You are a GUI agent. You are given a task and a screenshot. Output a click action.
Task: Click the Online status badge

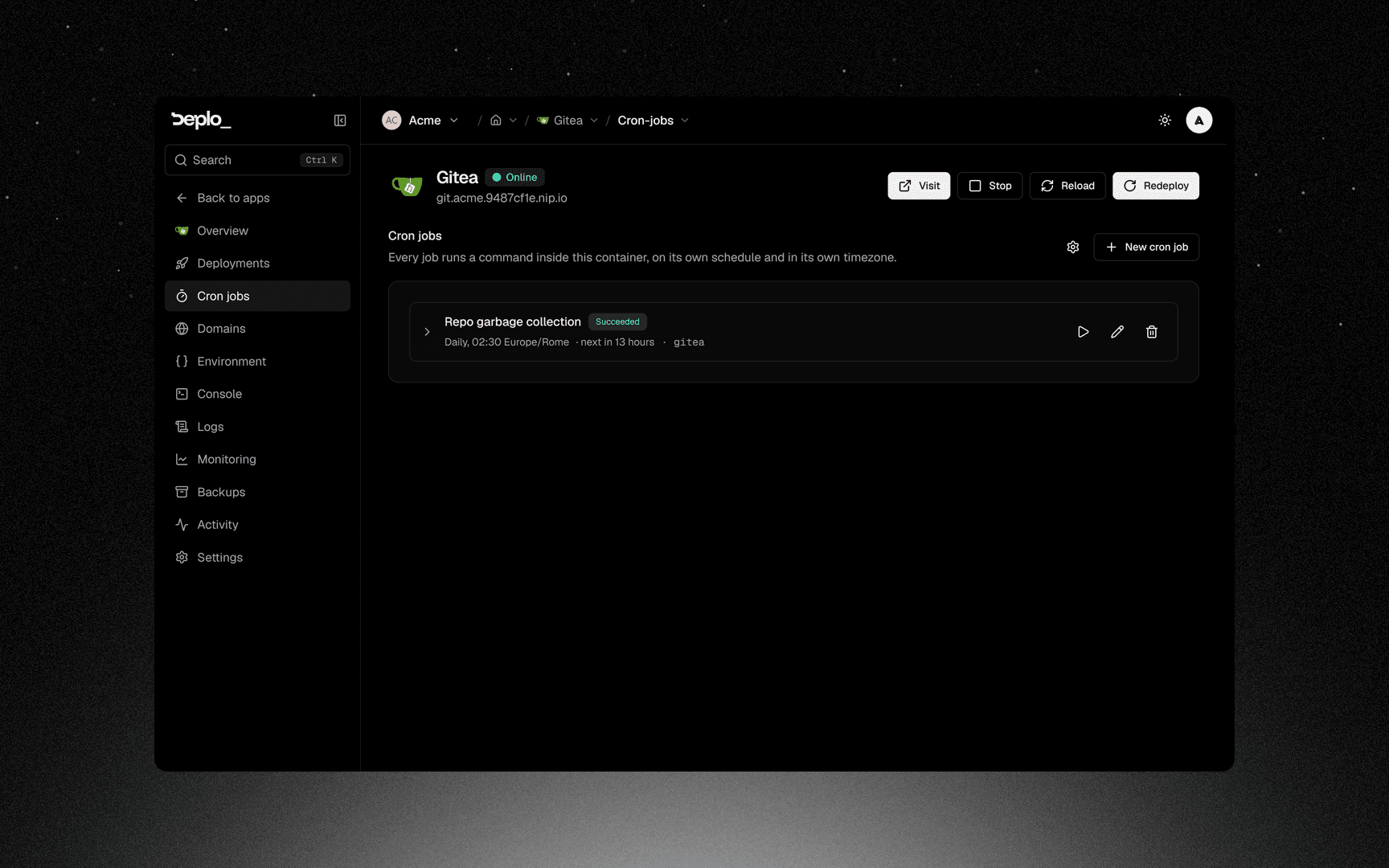coord(514,178)
